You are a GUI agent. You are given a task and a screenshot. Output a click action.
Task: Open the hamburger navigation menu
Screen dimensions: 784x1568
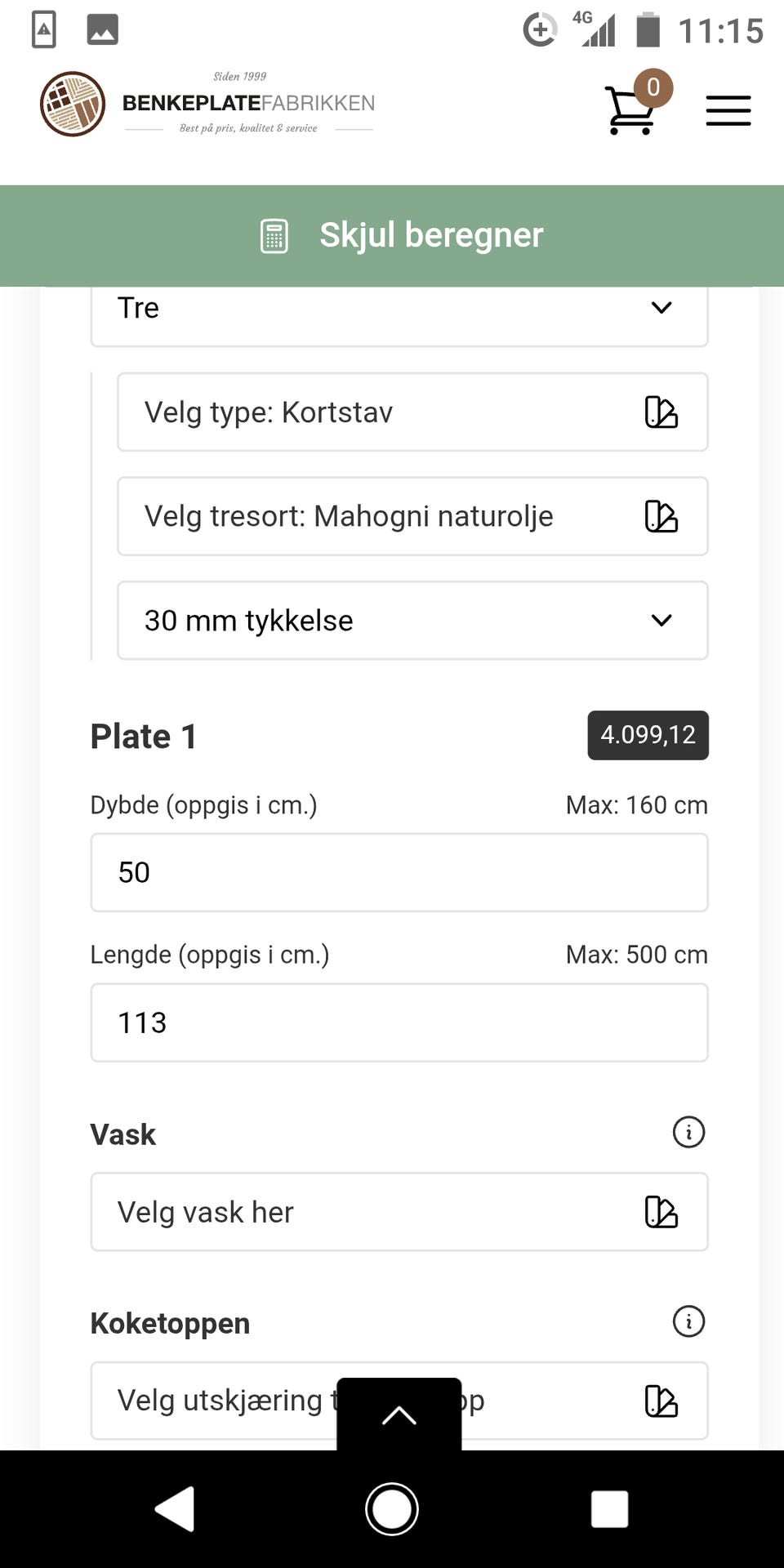728,110
